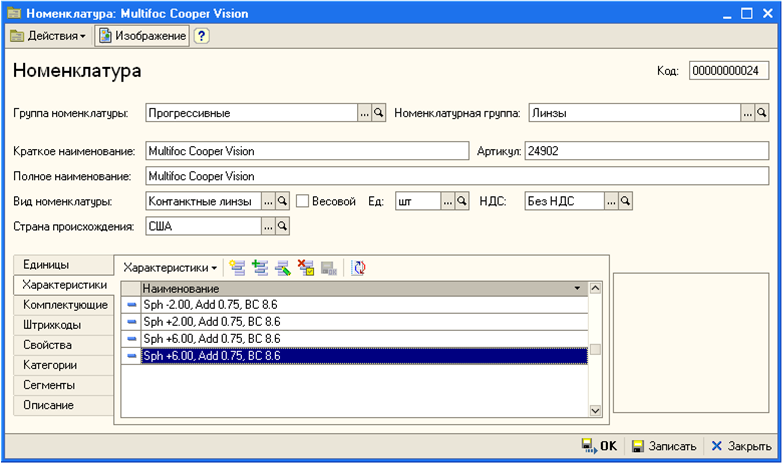782x463 pixels.
Task: Click ellipsis button of Номенклатурная группа field
Action: point(748,113)
